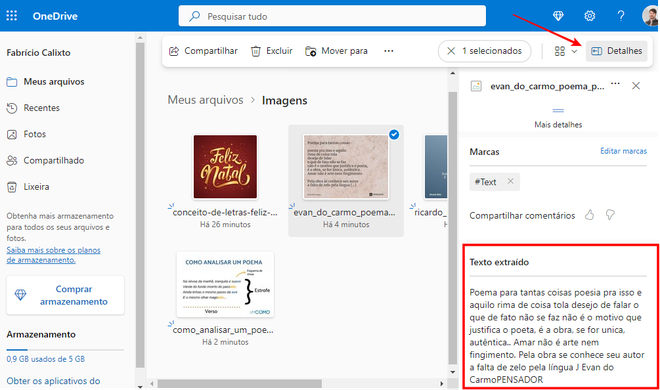Open the Feliz Natal image thumbnail
This screenshot has height=390, width=660.
tap(225, 167)
